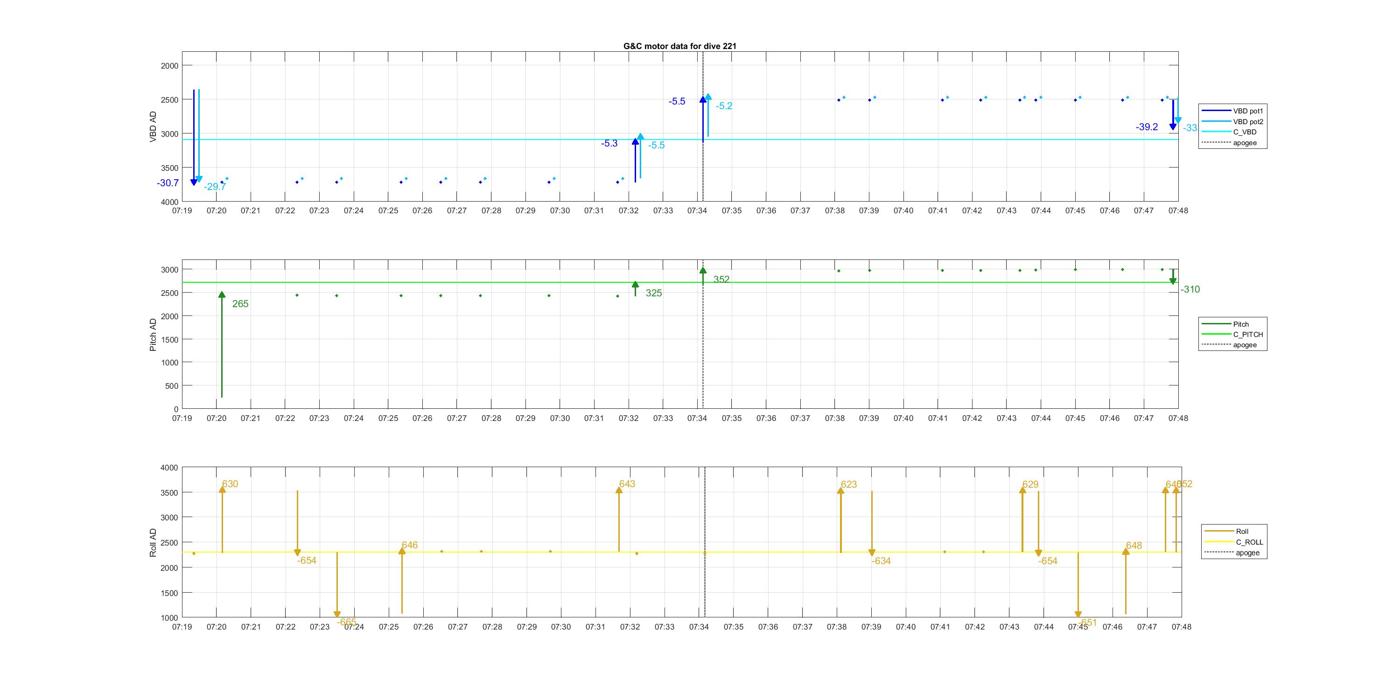
Task: Select the "648" roll data label
Action: pos(1133,546)
